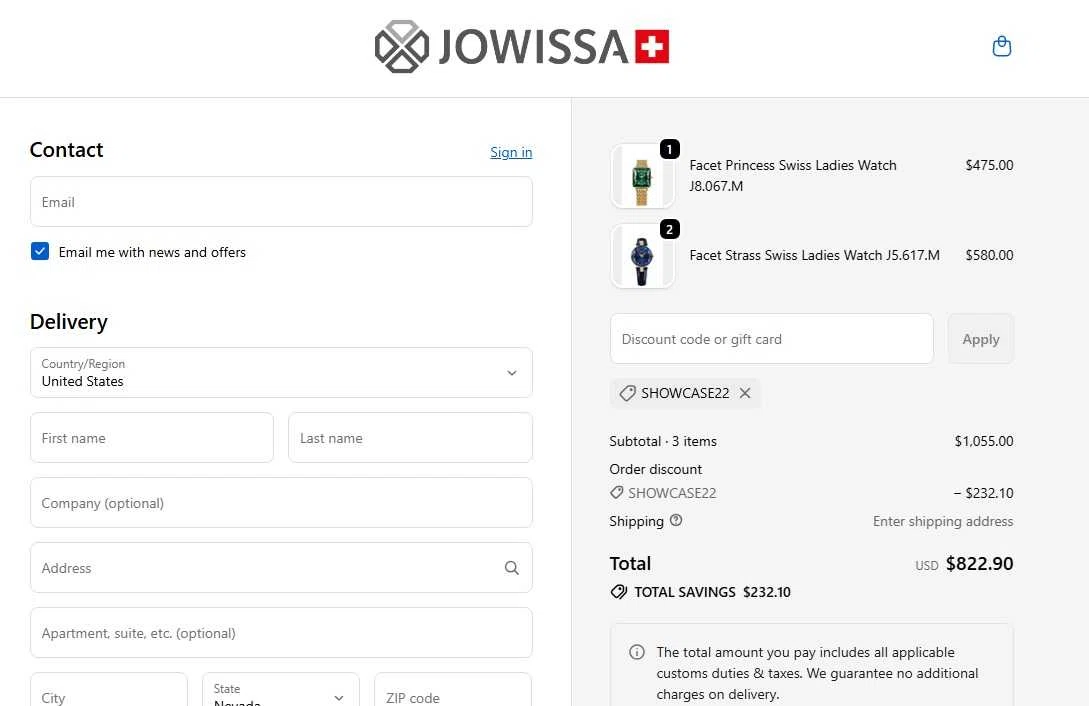Click the $580.00 price
The width and height of the screenshot is (1089, 706).
point(989,255)
